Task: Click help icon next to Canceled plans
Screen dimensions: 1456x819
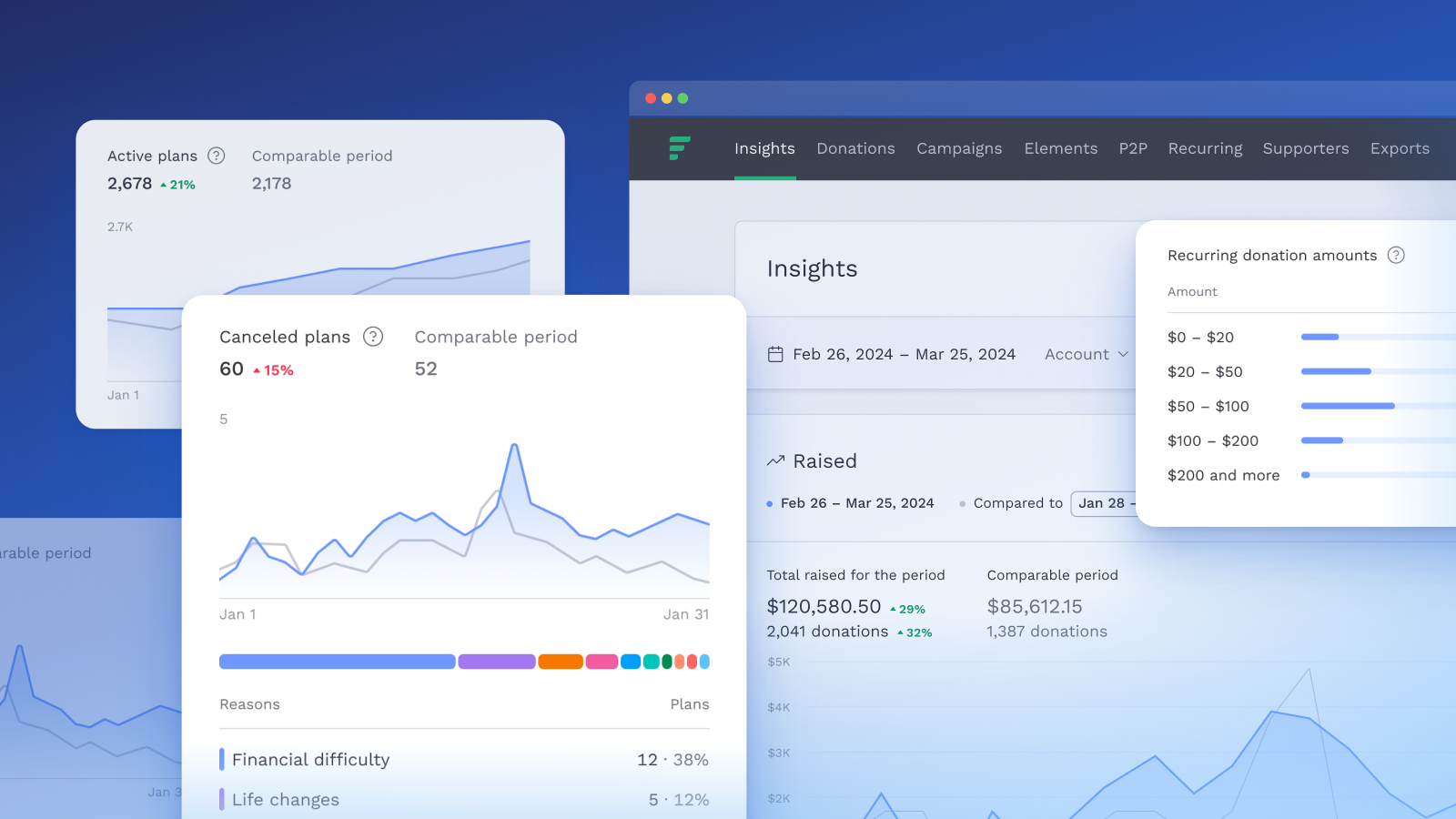Action: [x=373, y=337]
